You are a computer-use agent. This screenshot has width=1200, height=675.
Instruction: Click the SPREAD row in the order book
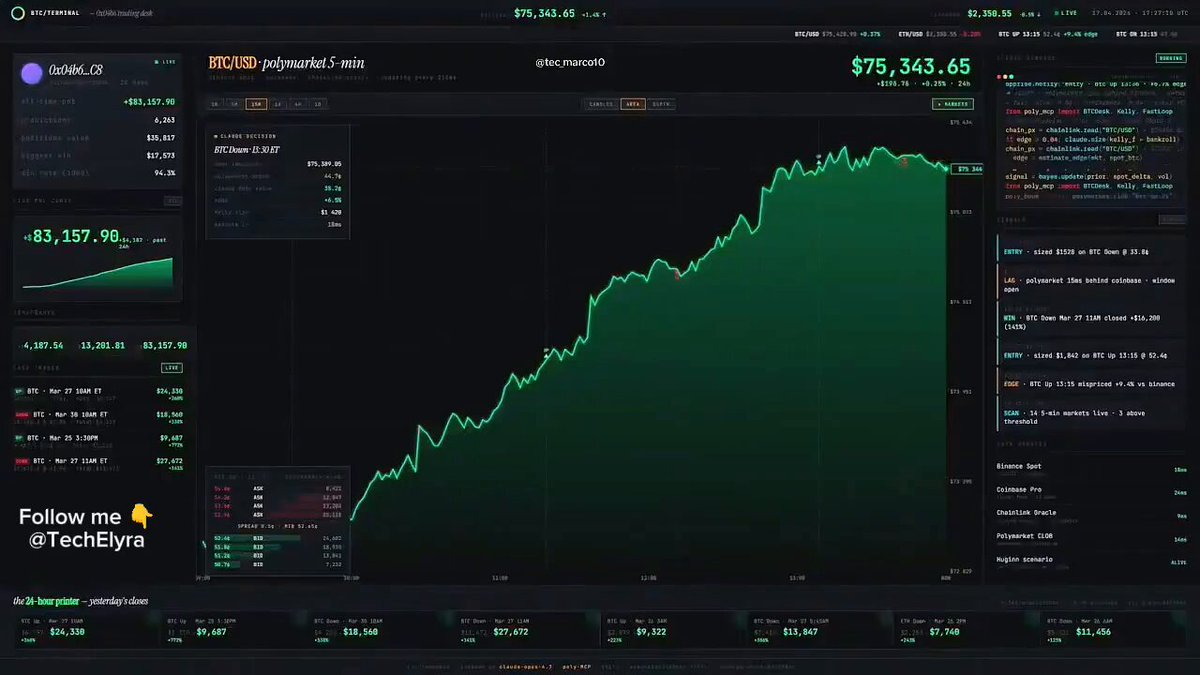(277, 526)
